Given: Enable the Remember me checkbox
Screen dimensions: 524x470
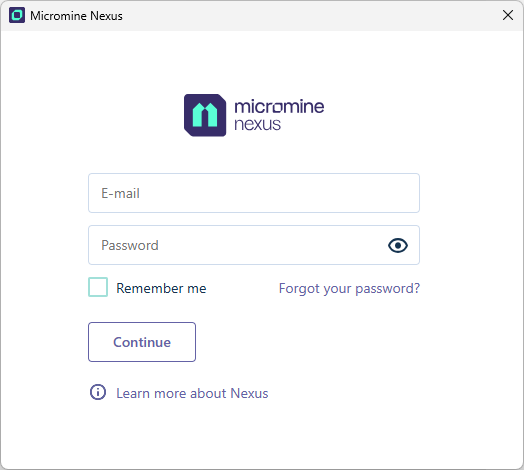Looking at the screenshot, I should click(98, 287).
